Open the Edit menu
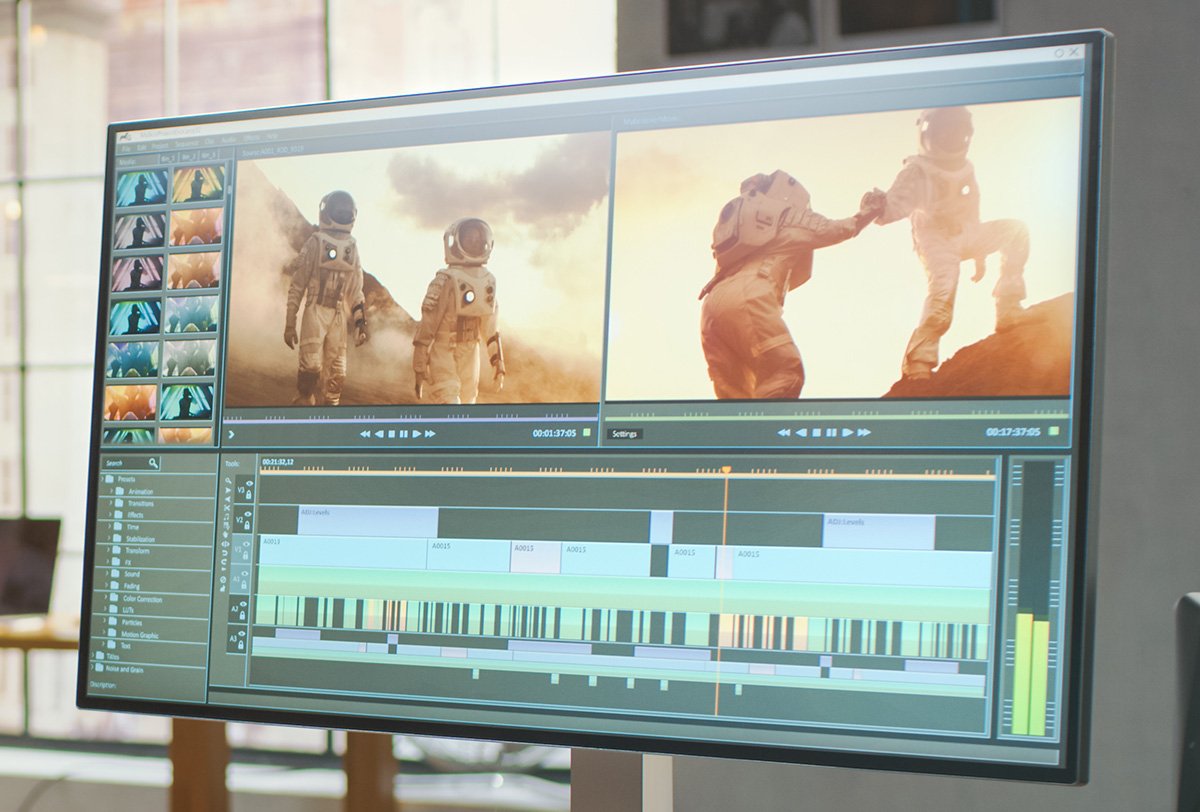1200x812 pixels. tap(142, 146)
